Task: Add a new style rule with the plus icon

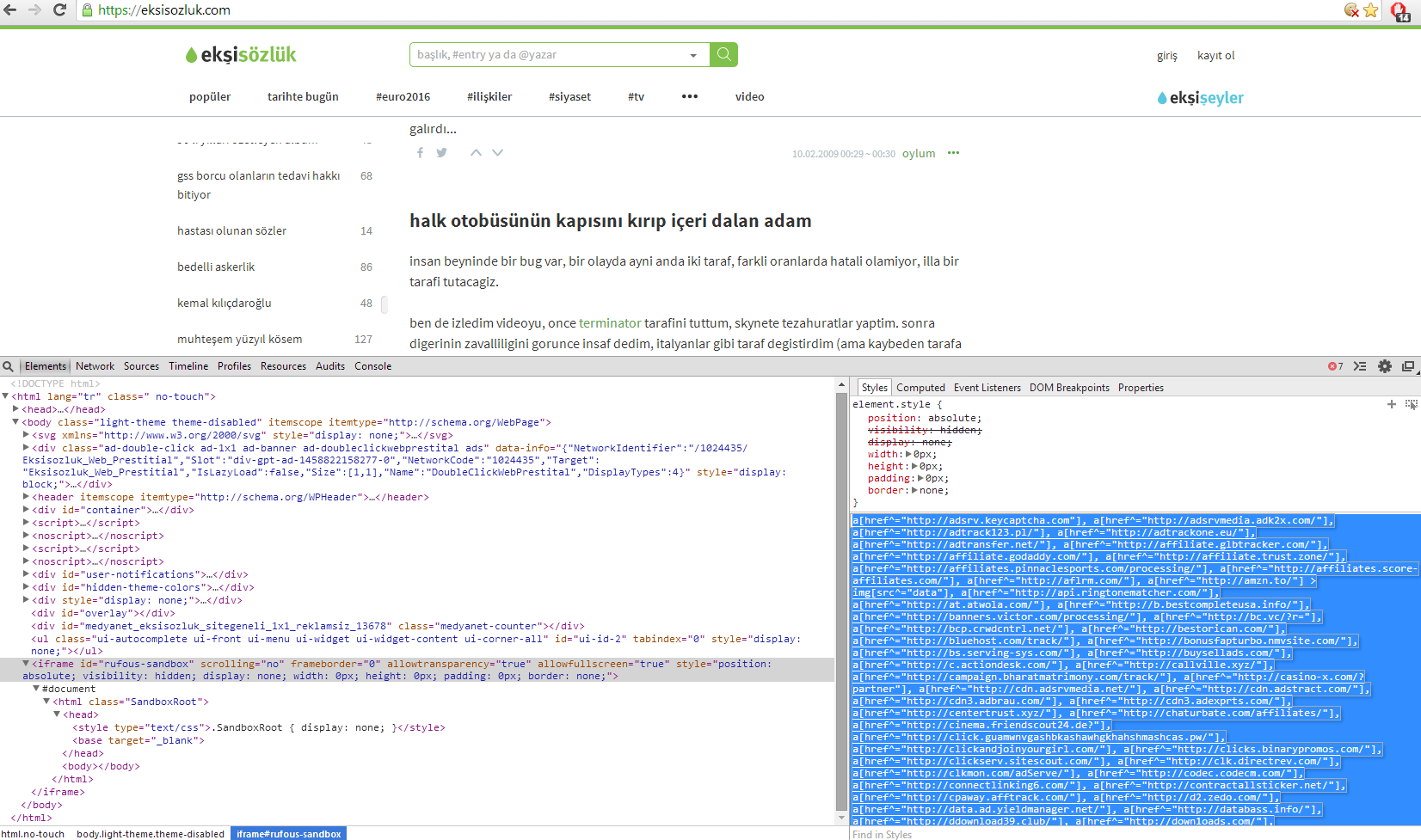Action: [1392, 404]
